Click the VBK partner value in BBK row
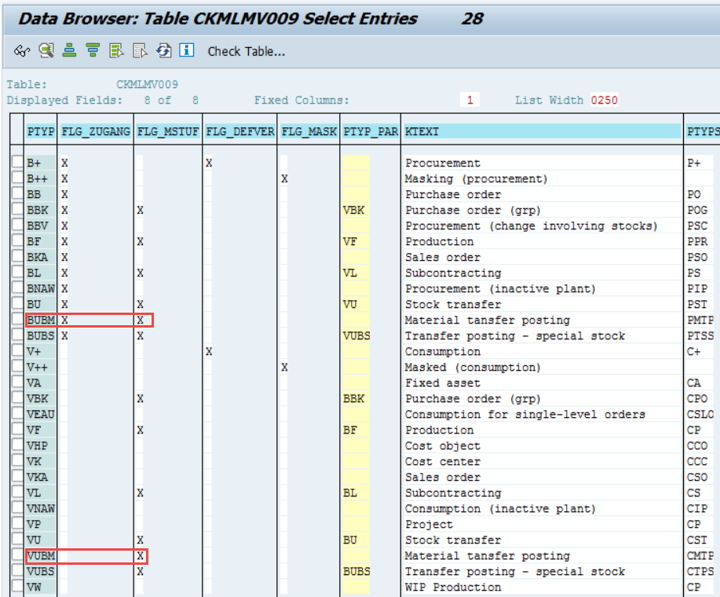Screen dimensions: 720x597 (354, 210)
